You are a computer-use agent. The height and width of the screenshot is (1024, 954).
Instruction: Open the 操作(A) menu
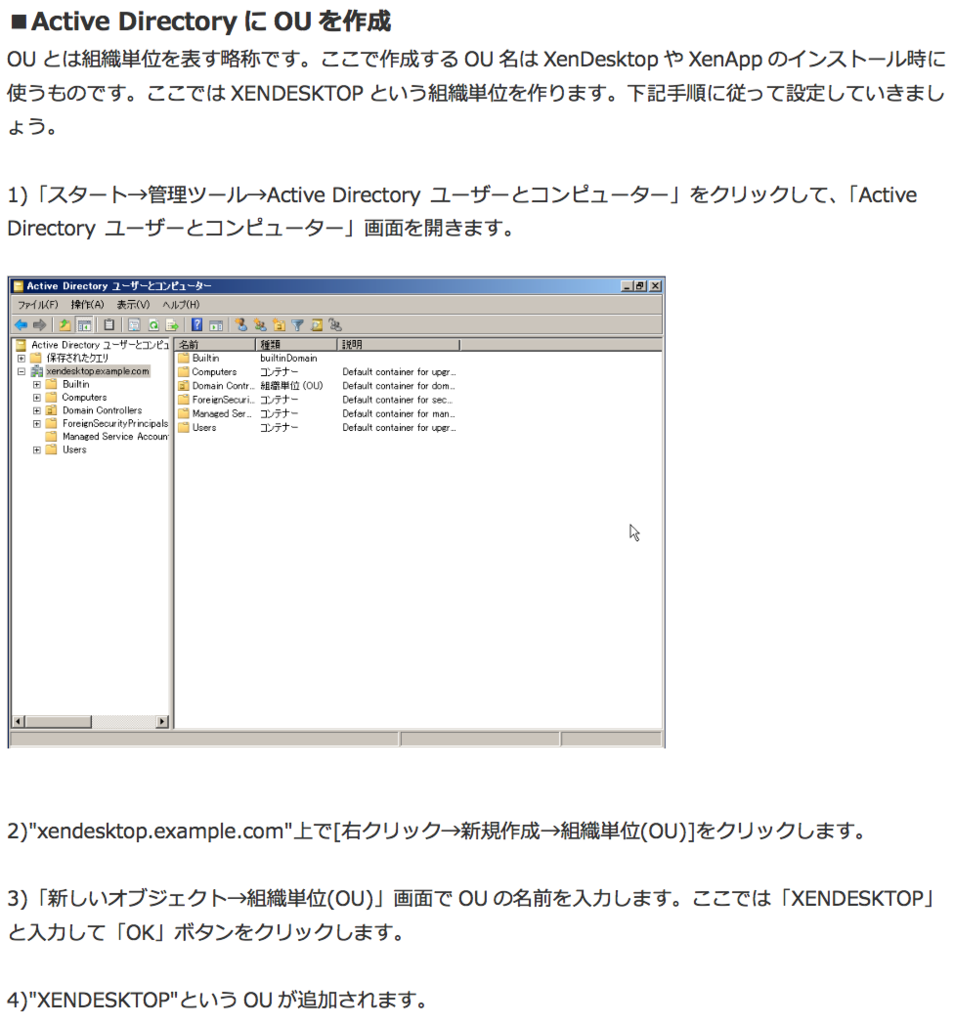pyautogui.click(x=87, y=304)
